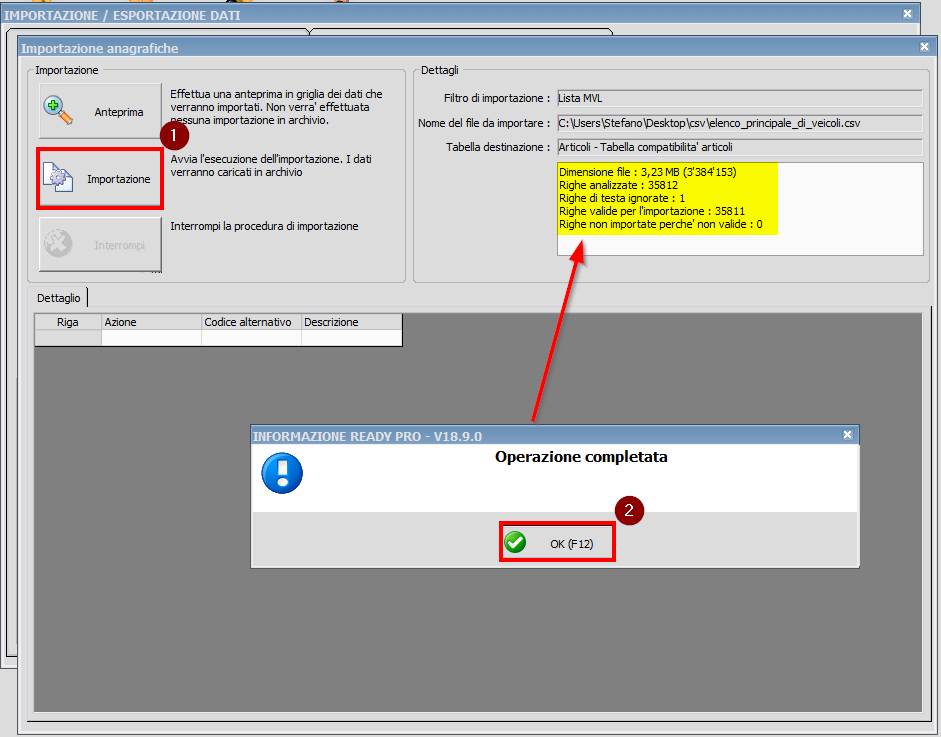
Task: Click the Descrizione column header
Action: point(351,322)
